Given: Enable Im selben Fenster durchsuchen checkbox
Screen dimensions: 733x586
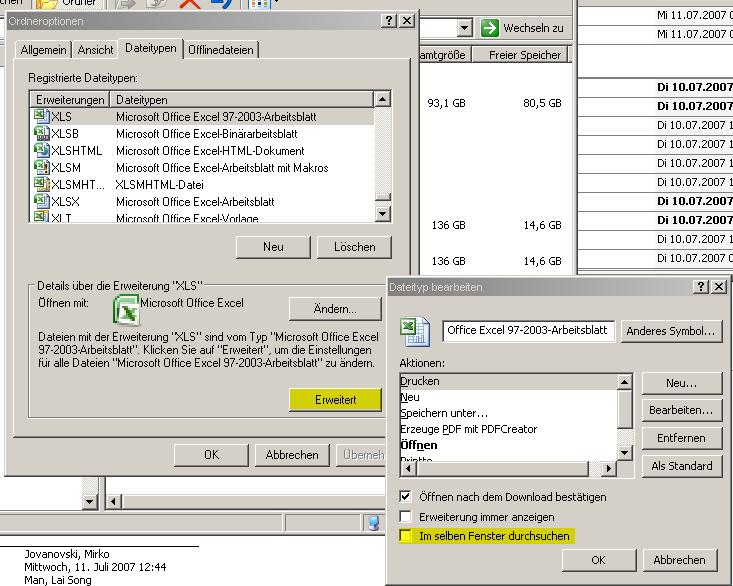Looking at the screenshot, I should [405, 536].
